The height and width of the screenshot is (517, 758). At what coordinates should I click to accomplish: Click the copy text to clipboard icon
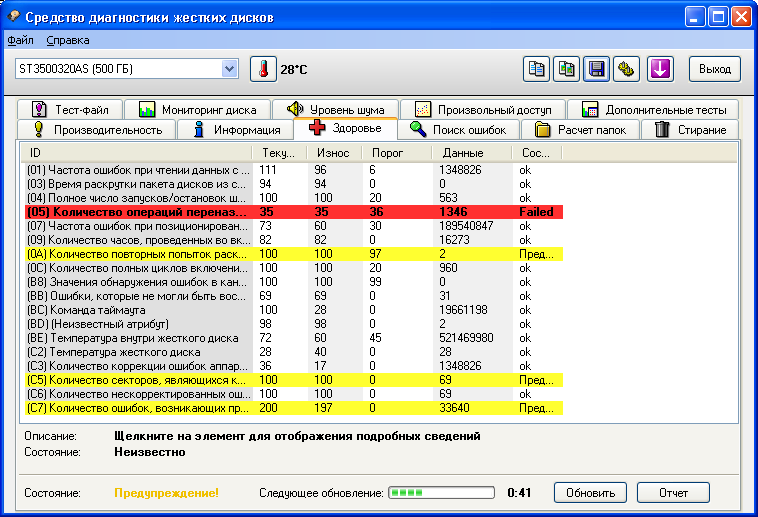pos(537,69)
